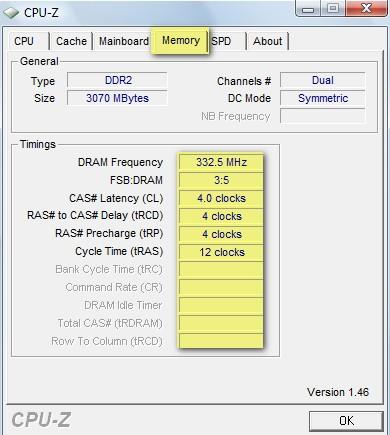Switch to the CPU tab
This screenshot has height=435, width=390.
coord(24,41)
